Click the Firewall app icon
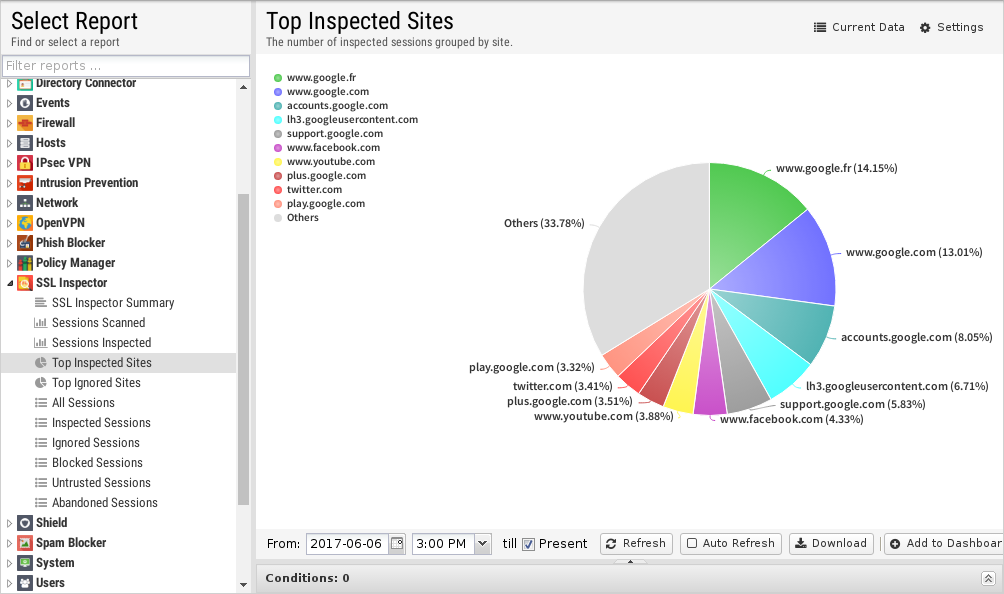The width and height of the screenshot is (1004, 594). click(x=25, y=123)
